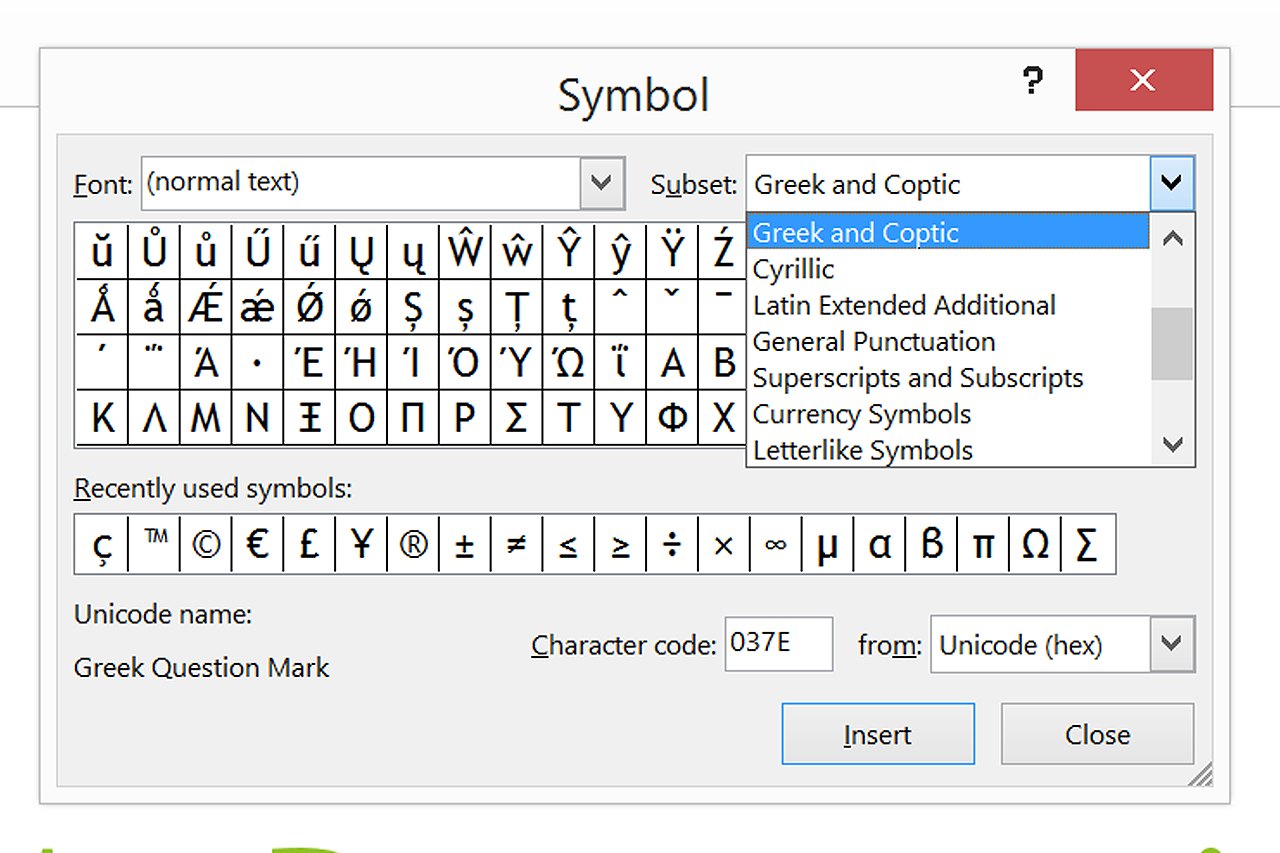Pick the infinity ∞ recent symbol
The height and width of the screenshot is (853, 1280).
point(776,544)
